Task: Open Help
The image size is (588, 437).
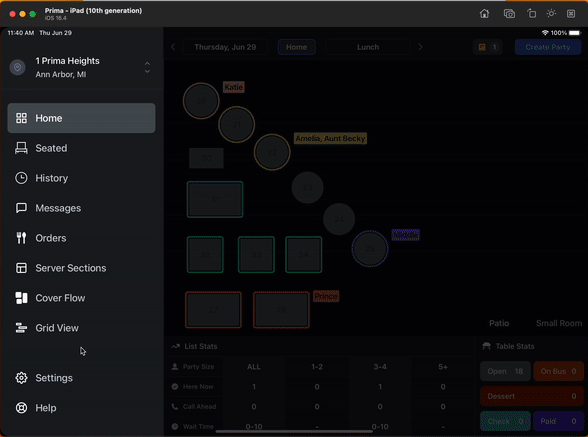Action: click(x=81, y=408)
